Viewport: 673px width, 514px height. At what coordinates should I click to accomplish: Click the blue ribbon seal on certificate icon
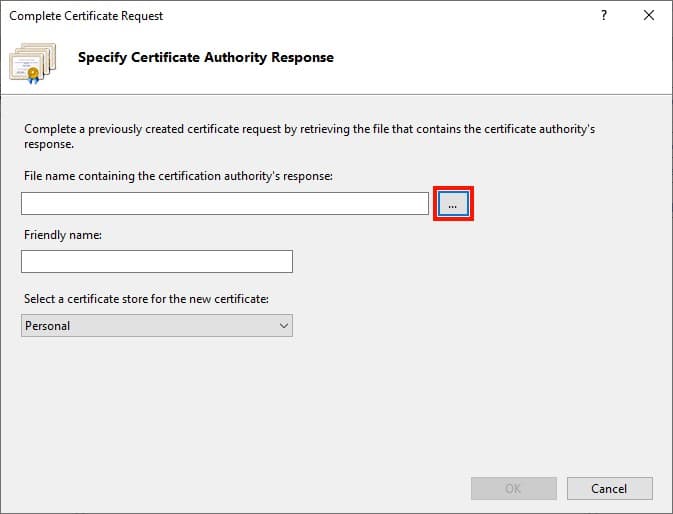coord(33,76)
